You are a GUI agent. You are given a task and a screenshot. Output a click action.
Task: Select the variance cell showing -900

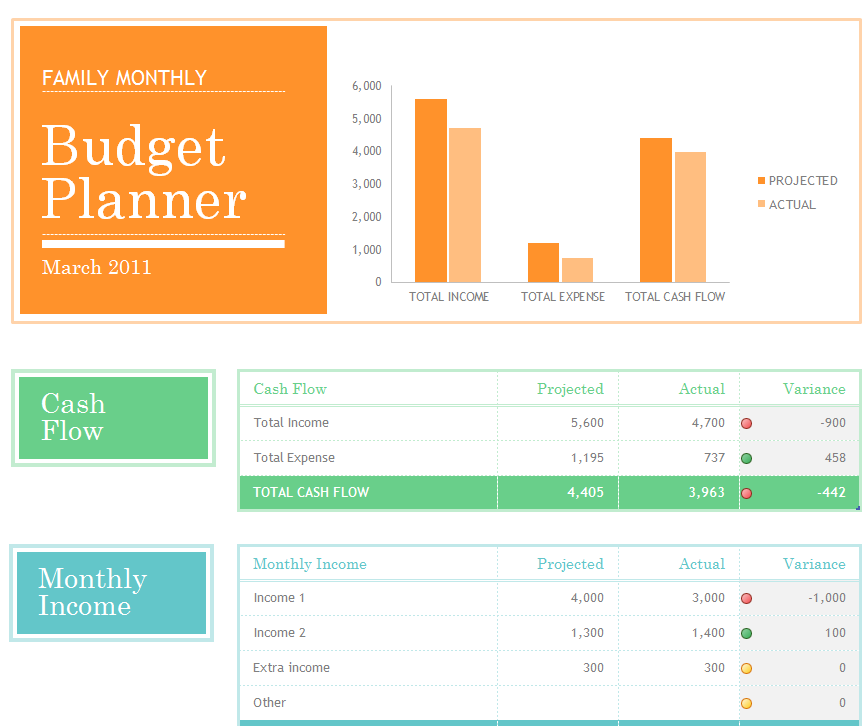click(800, 423)
